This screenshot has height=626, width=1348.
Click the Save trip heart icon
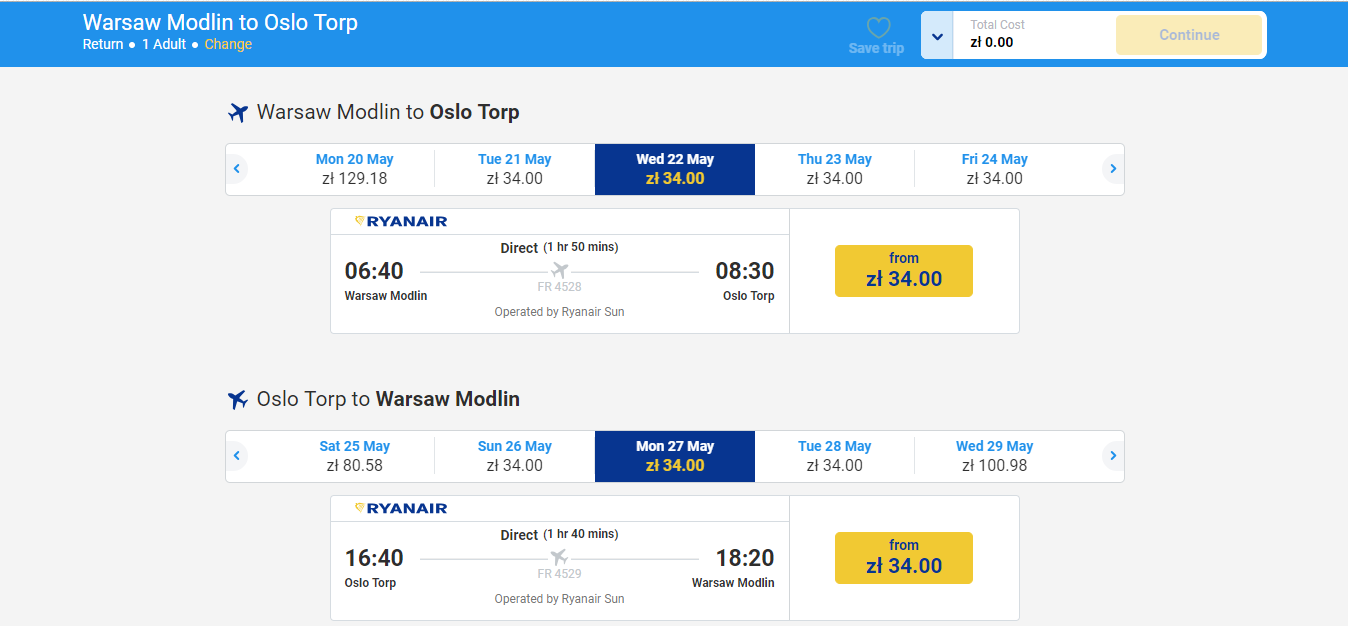878,28
